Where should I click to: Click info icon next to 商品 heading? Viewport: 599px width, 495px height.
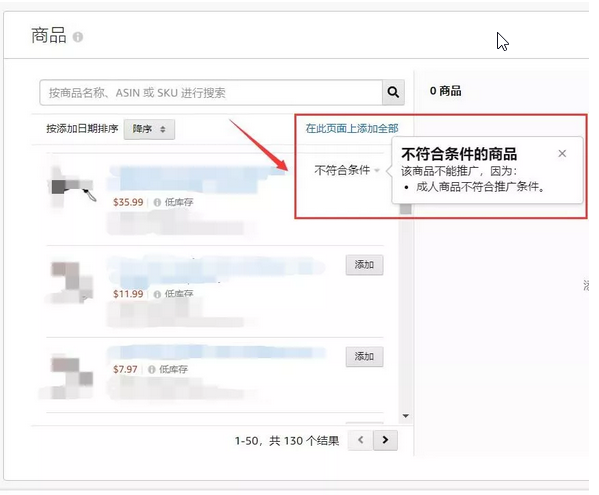(78, 37)
